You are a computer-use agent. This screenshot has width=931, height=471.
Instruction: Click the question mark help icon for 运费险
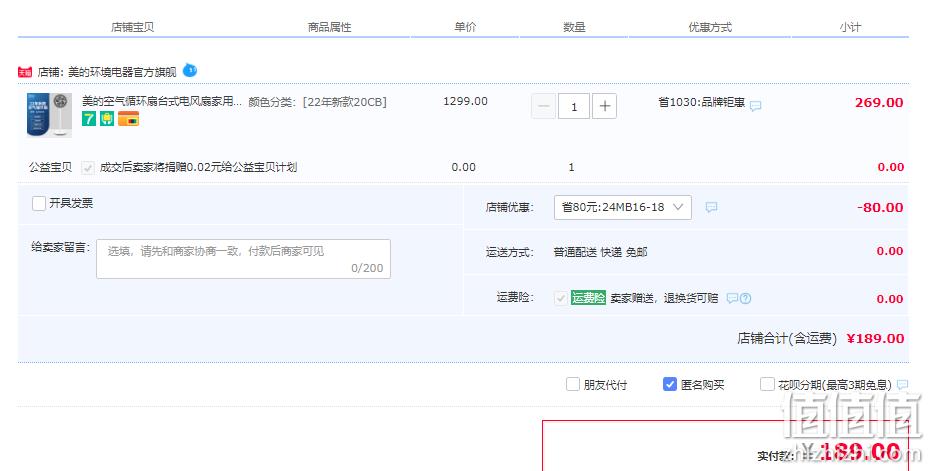click(746, 298)
